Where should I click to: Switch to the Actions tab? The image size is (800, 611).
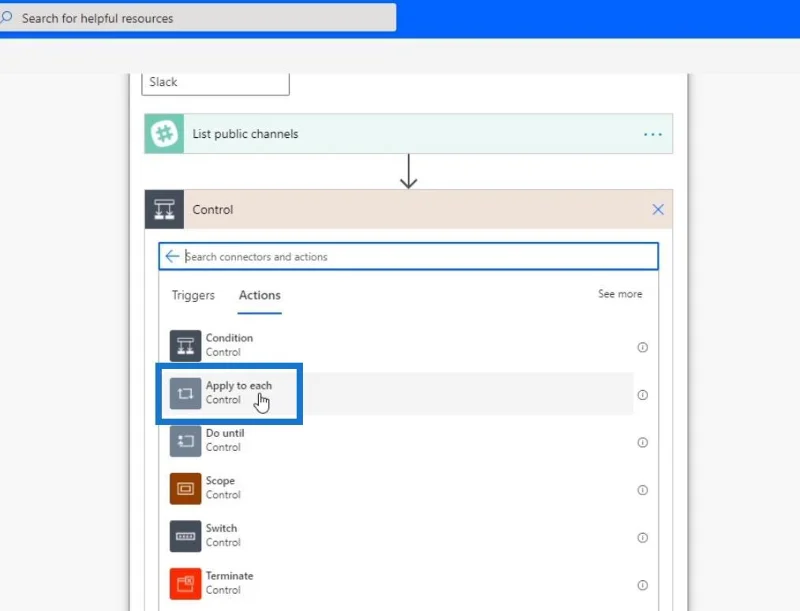[x=260, y=295]
